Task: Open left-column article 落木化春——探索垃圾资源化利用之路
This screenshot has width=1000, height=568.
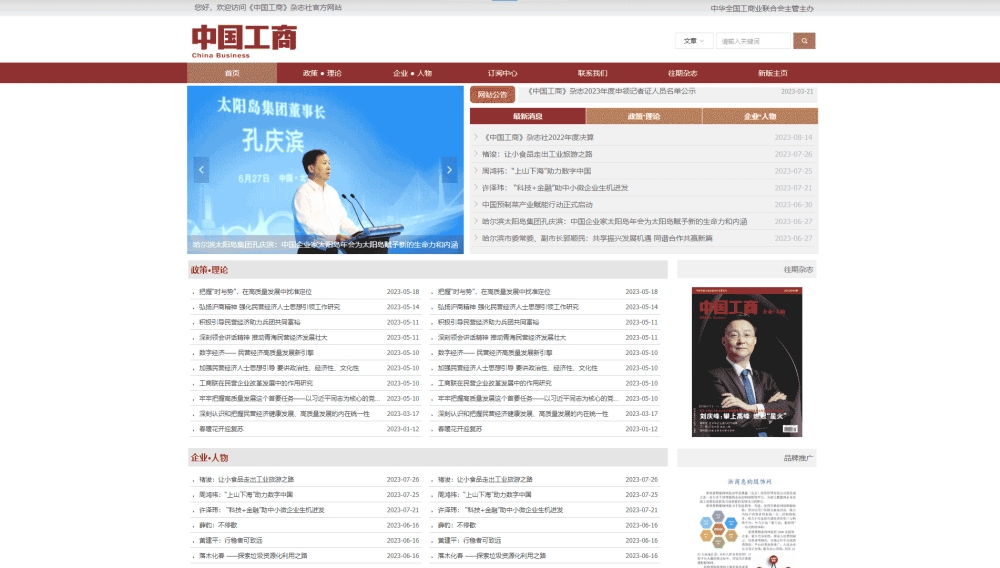Action: (253, 556)
